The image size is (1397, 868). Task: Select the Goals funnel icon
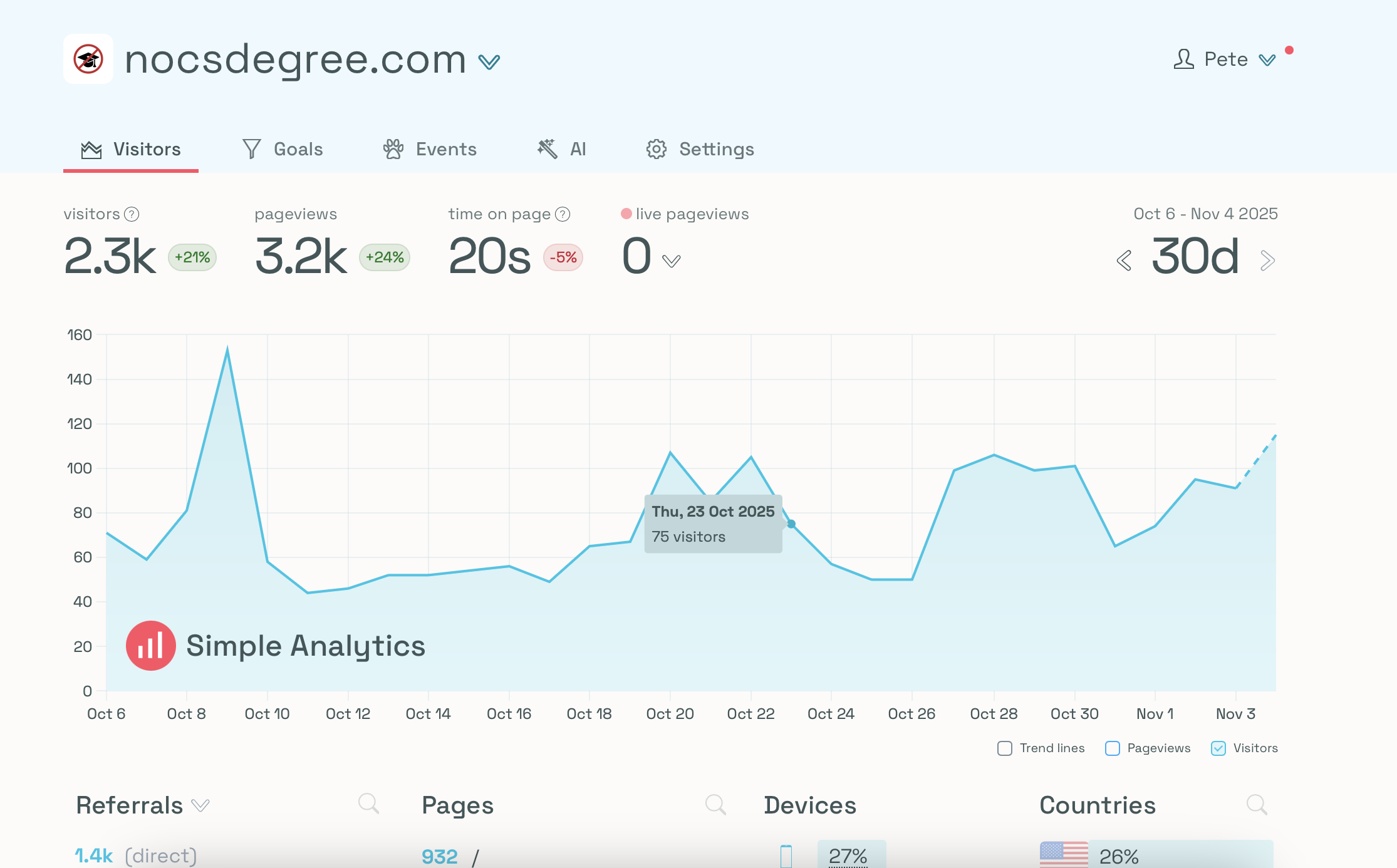pyautogui.click(x=251, y=148)
